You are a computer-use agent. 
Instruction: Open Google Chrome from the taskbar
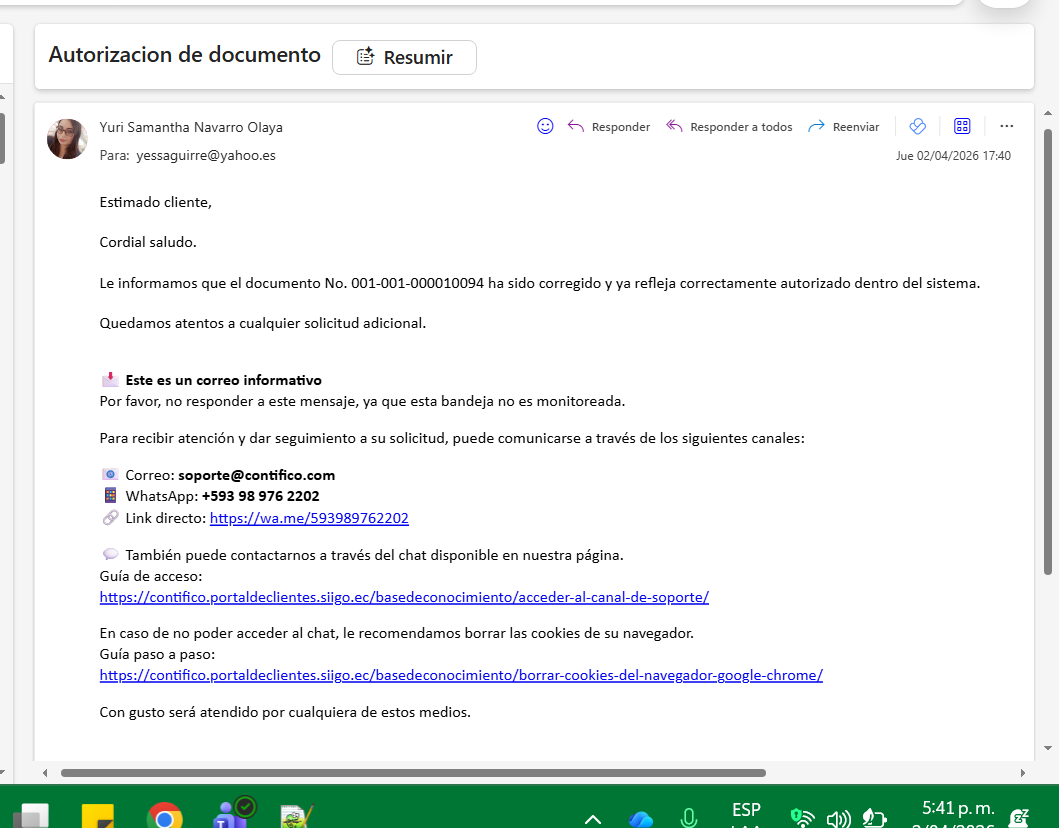tap(164, 815)
